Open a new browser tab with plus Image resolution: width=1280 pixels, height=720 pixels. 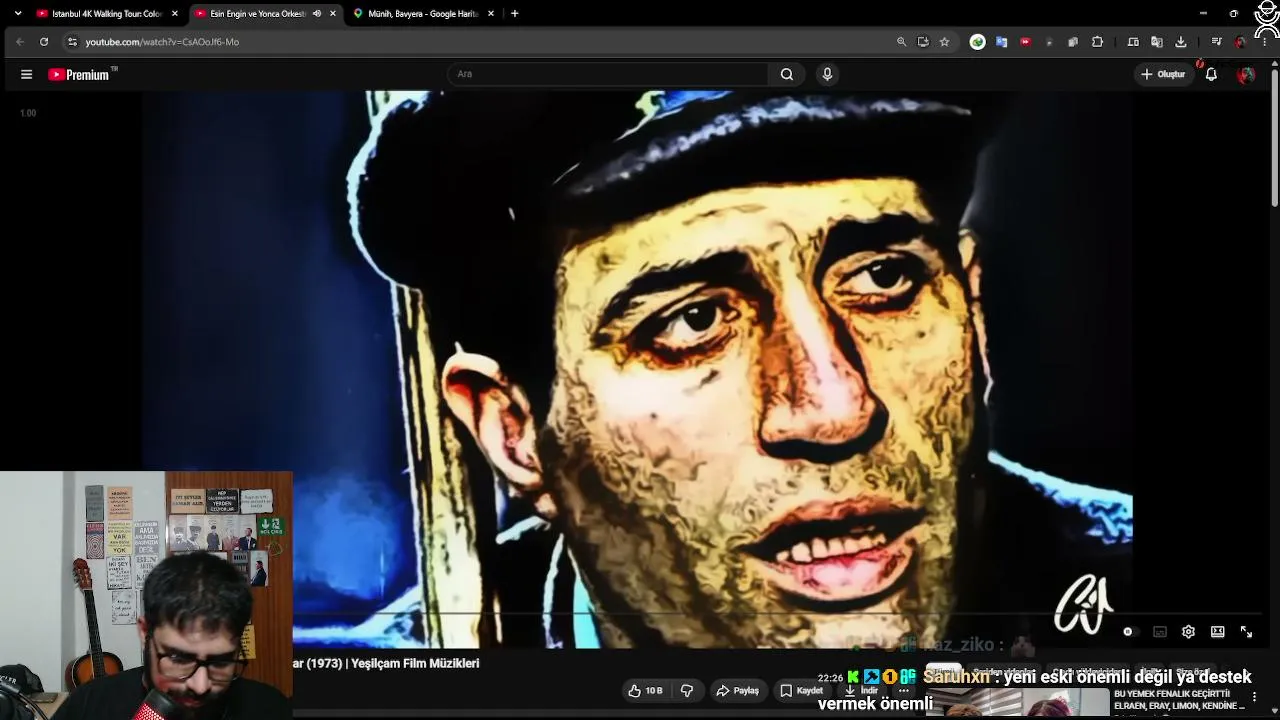coord(514,14)
